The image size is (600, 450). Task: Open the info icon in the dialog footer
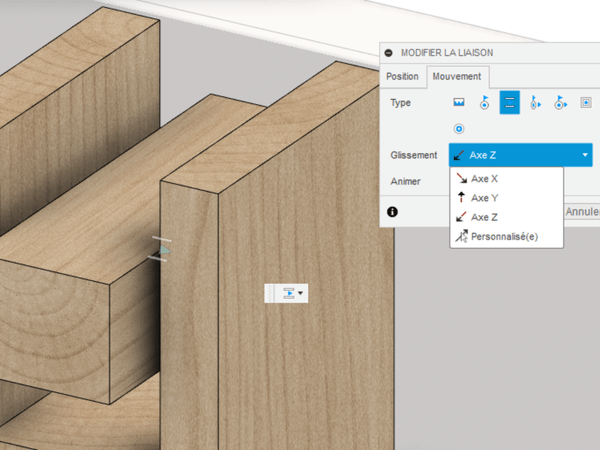pyautogui.click(x=392, y=212)
